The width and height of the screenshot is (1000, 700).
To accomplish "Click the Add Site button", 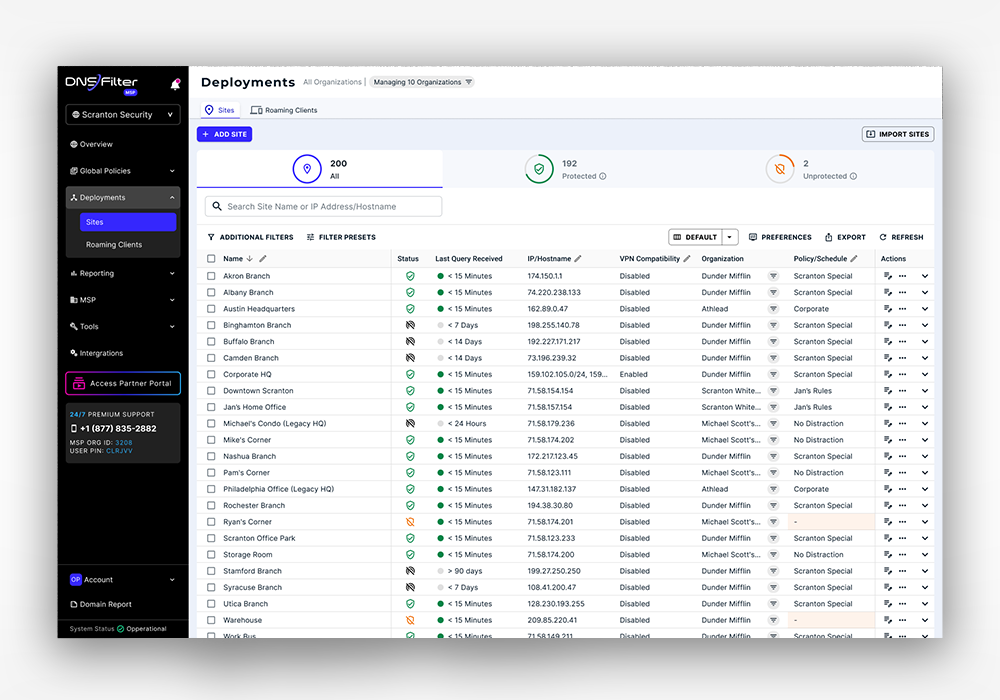I will point(224,135).
